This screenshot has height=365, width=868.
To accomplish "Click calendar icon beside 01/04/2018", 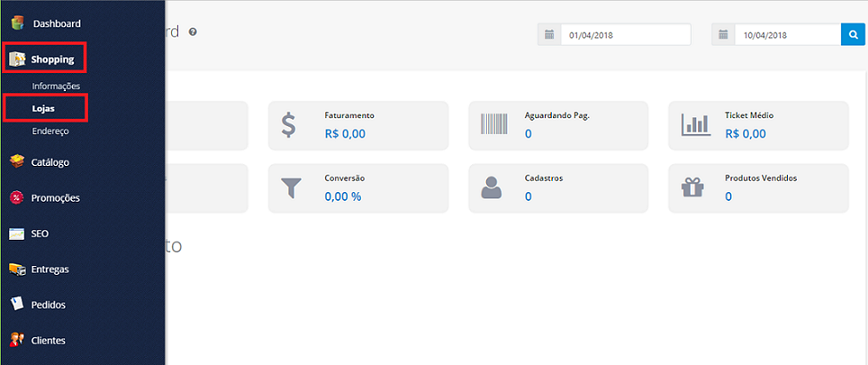I will point(549,35).
